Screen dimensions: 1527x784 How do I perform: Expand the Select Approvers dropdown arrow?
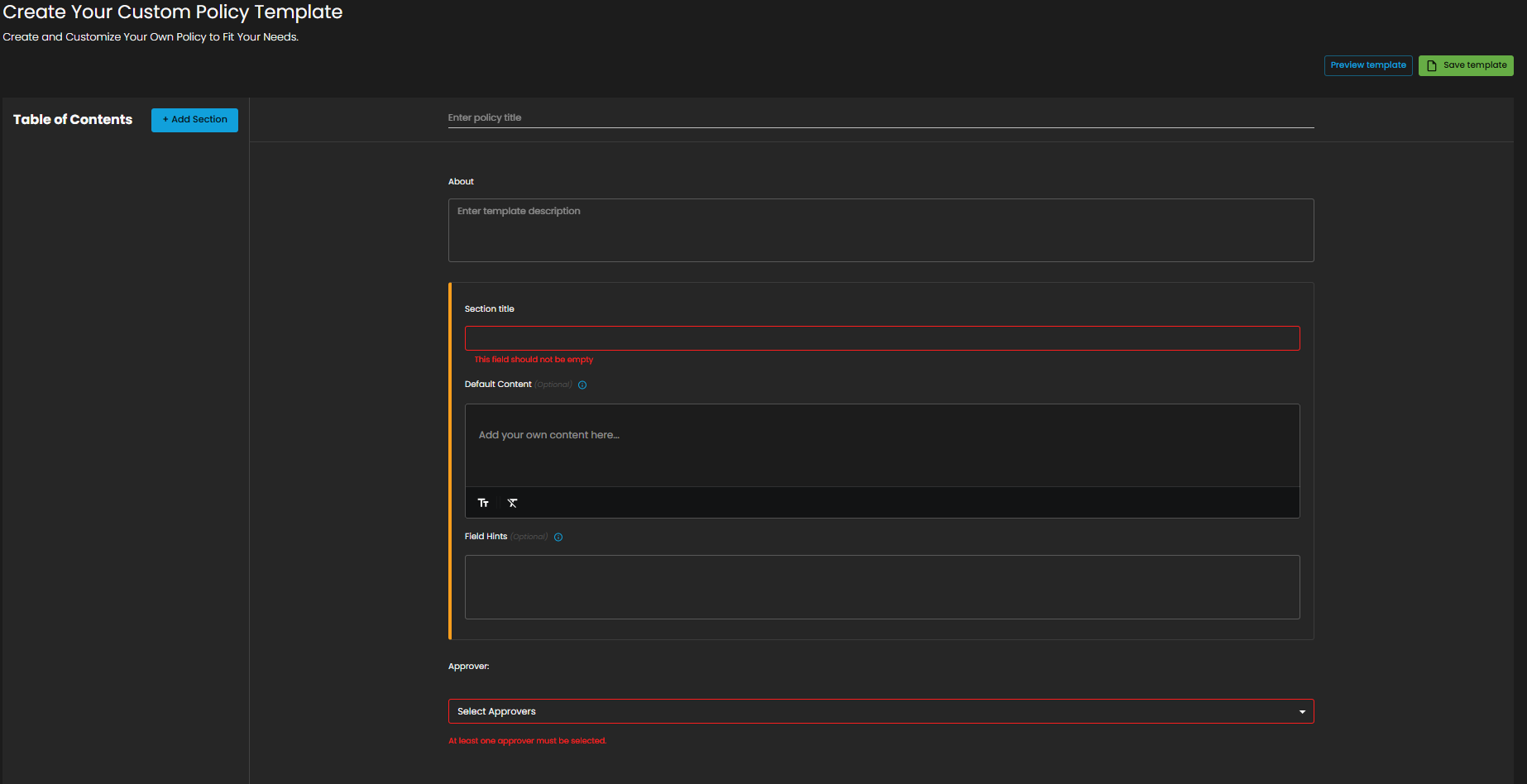(x=1302, y=711)
